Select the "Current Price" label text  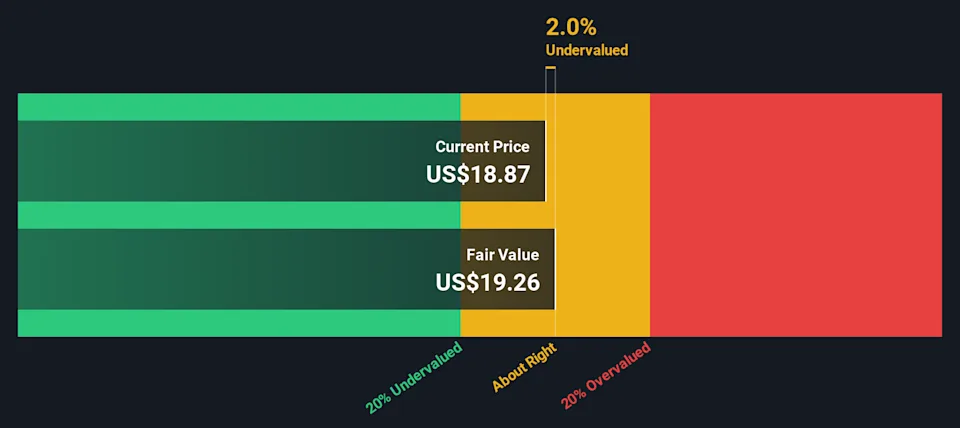click(489, 147)
